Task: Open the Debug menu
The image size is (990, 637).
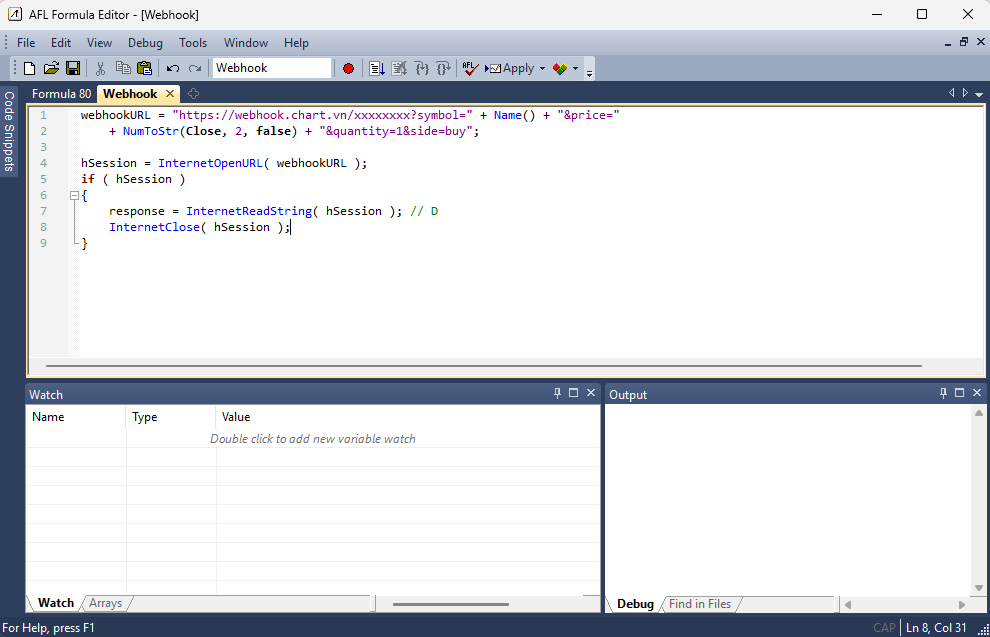Action: click(145, 43)
